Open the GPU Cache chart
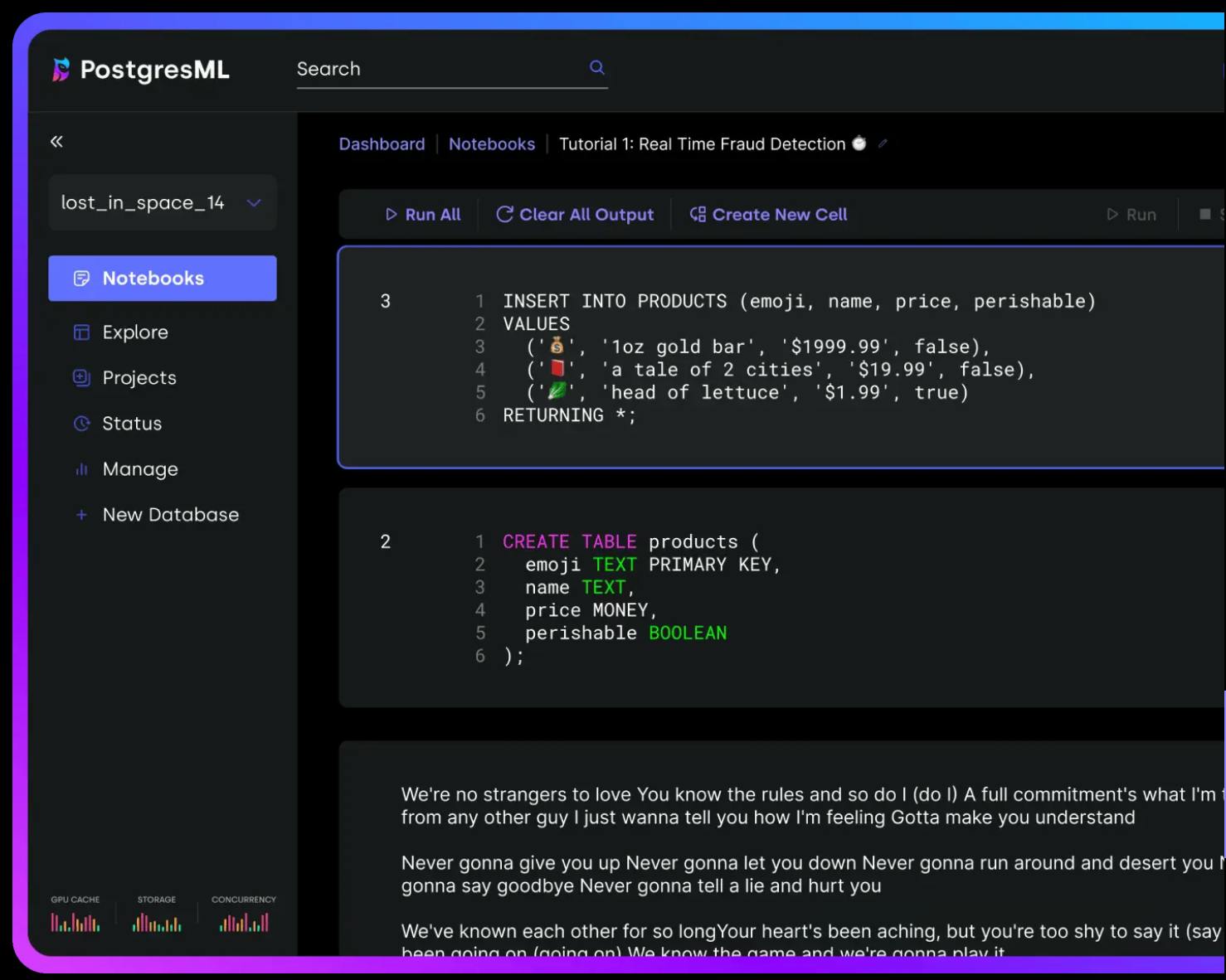 point(75,914)
